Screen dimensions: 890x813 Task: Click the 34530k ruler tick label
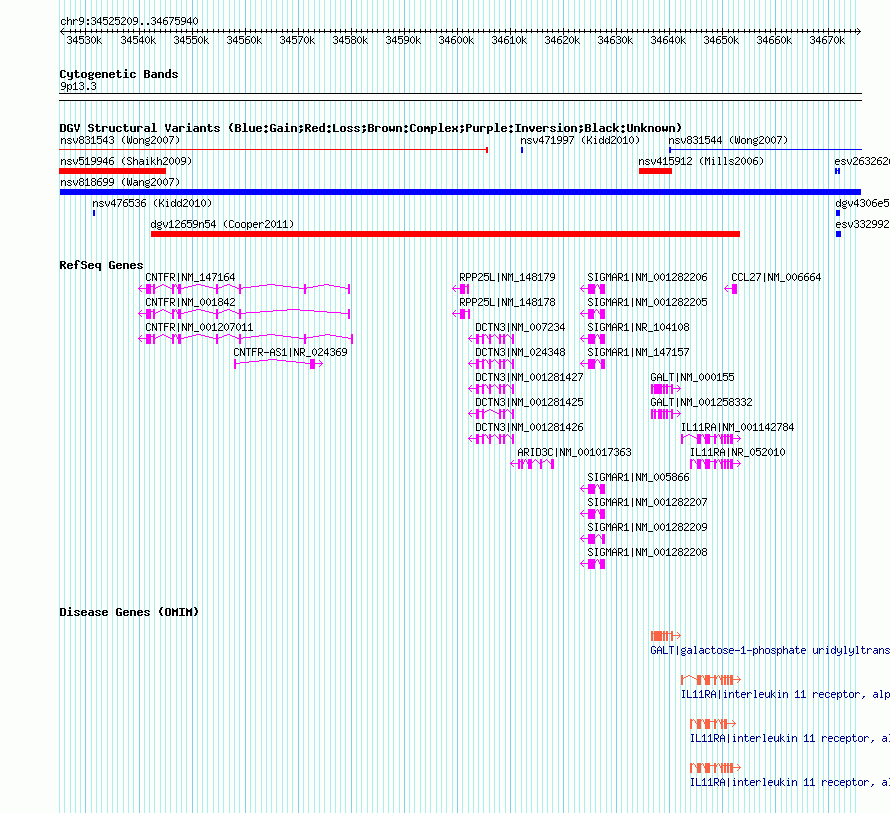84,40
